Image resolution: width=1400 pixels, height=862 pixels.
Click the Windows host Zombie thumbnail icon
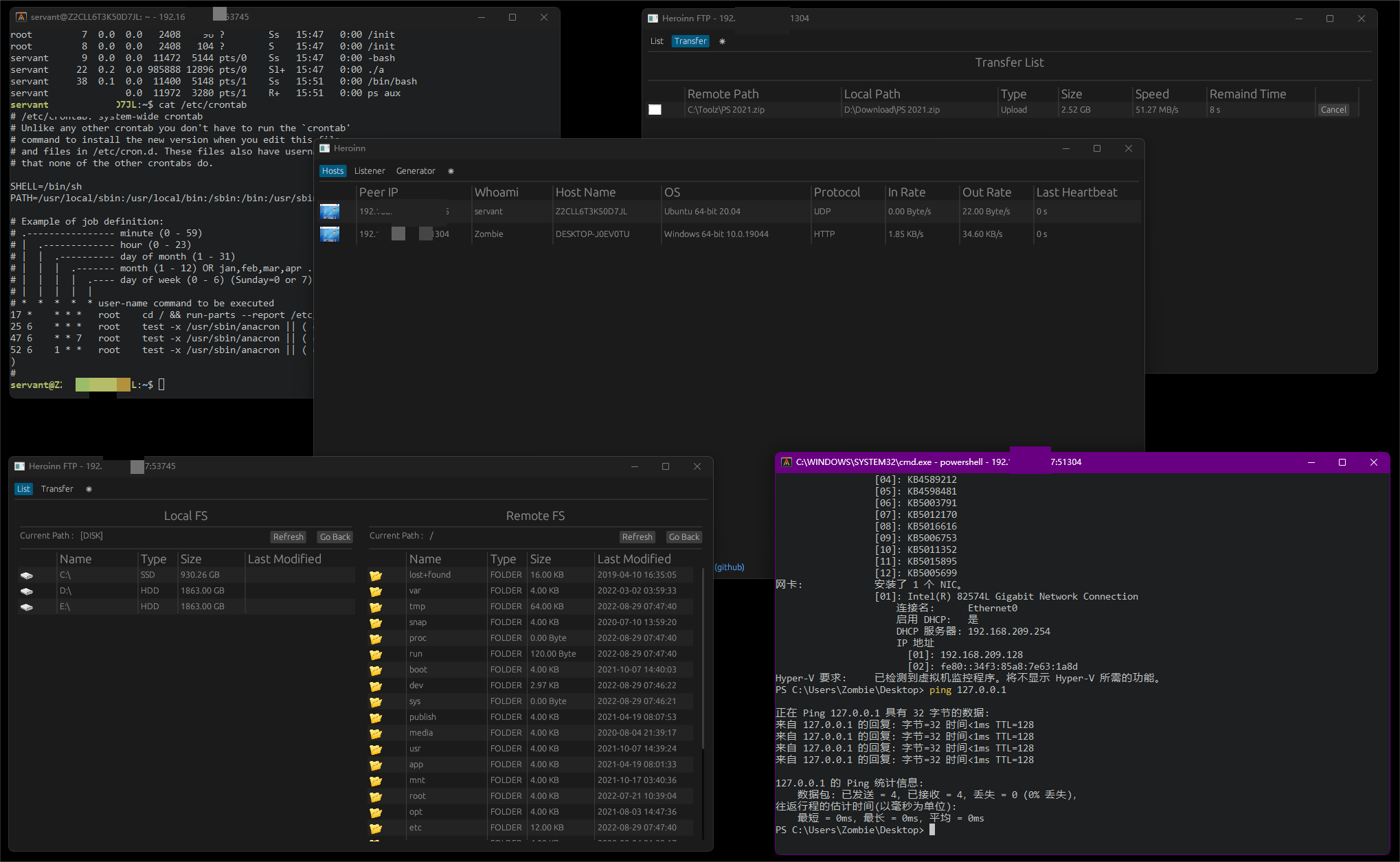330,234
